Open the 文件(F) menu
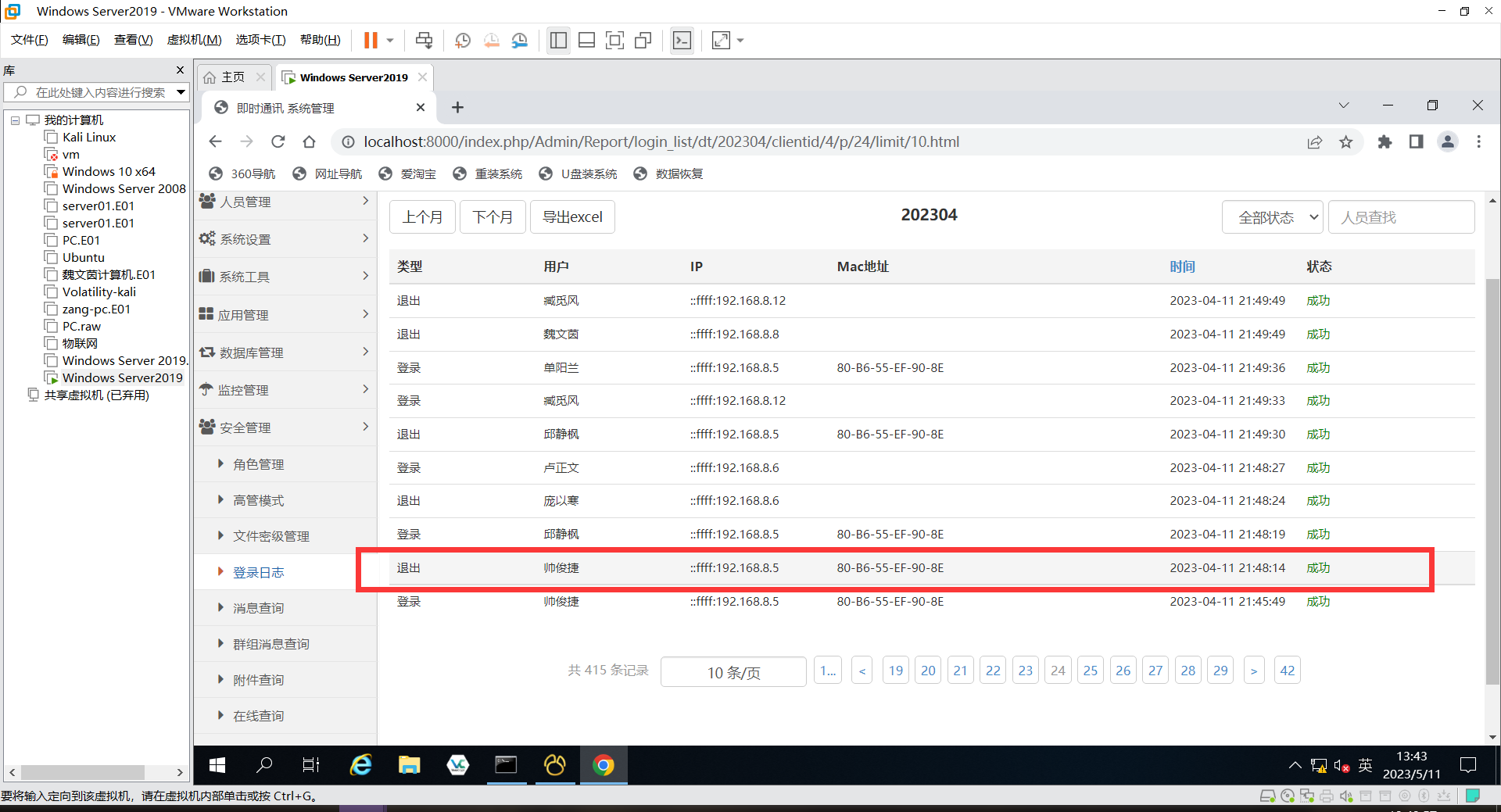 click(30, 40)
